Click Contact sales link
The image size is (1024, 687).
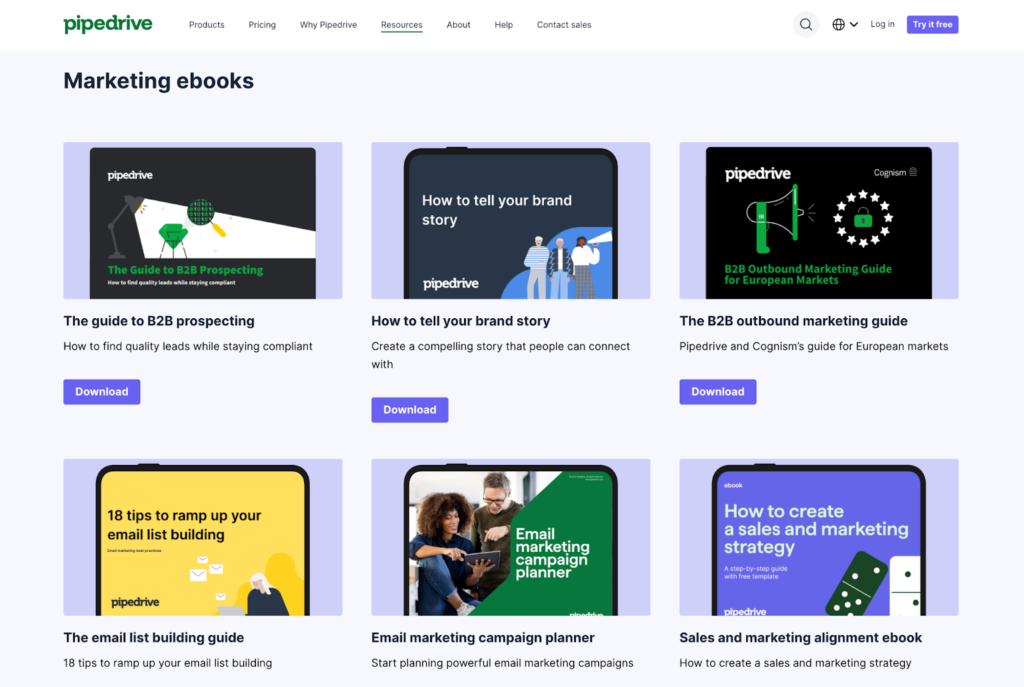pyautogui.click(x=564, y=25)
